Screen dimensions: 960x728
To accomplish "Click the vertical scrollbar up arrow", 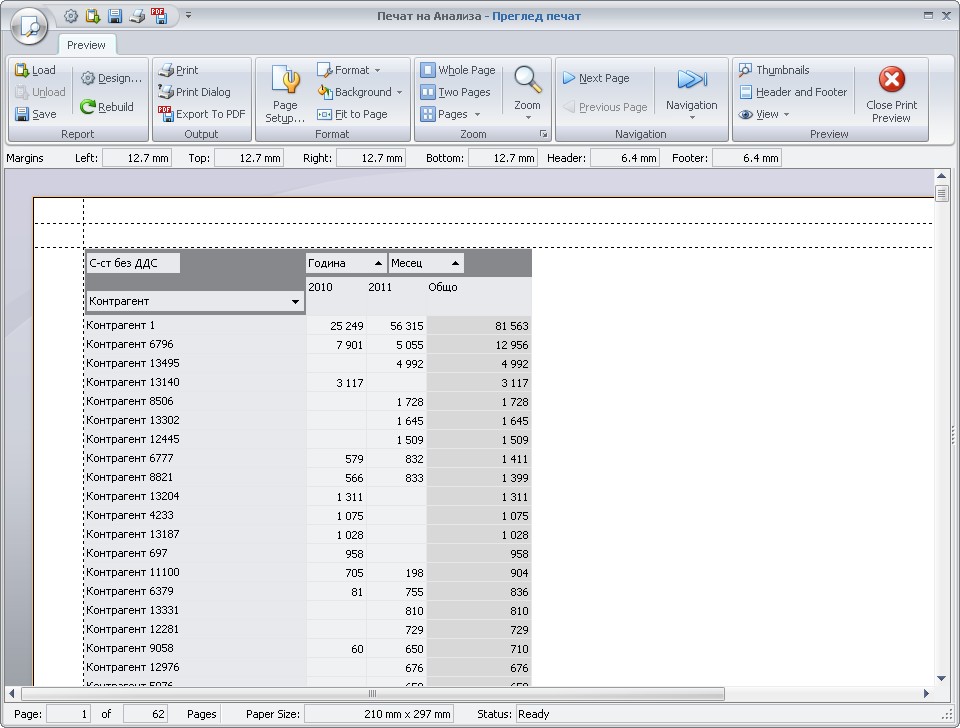I will tap(942, 176).
